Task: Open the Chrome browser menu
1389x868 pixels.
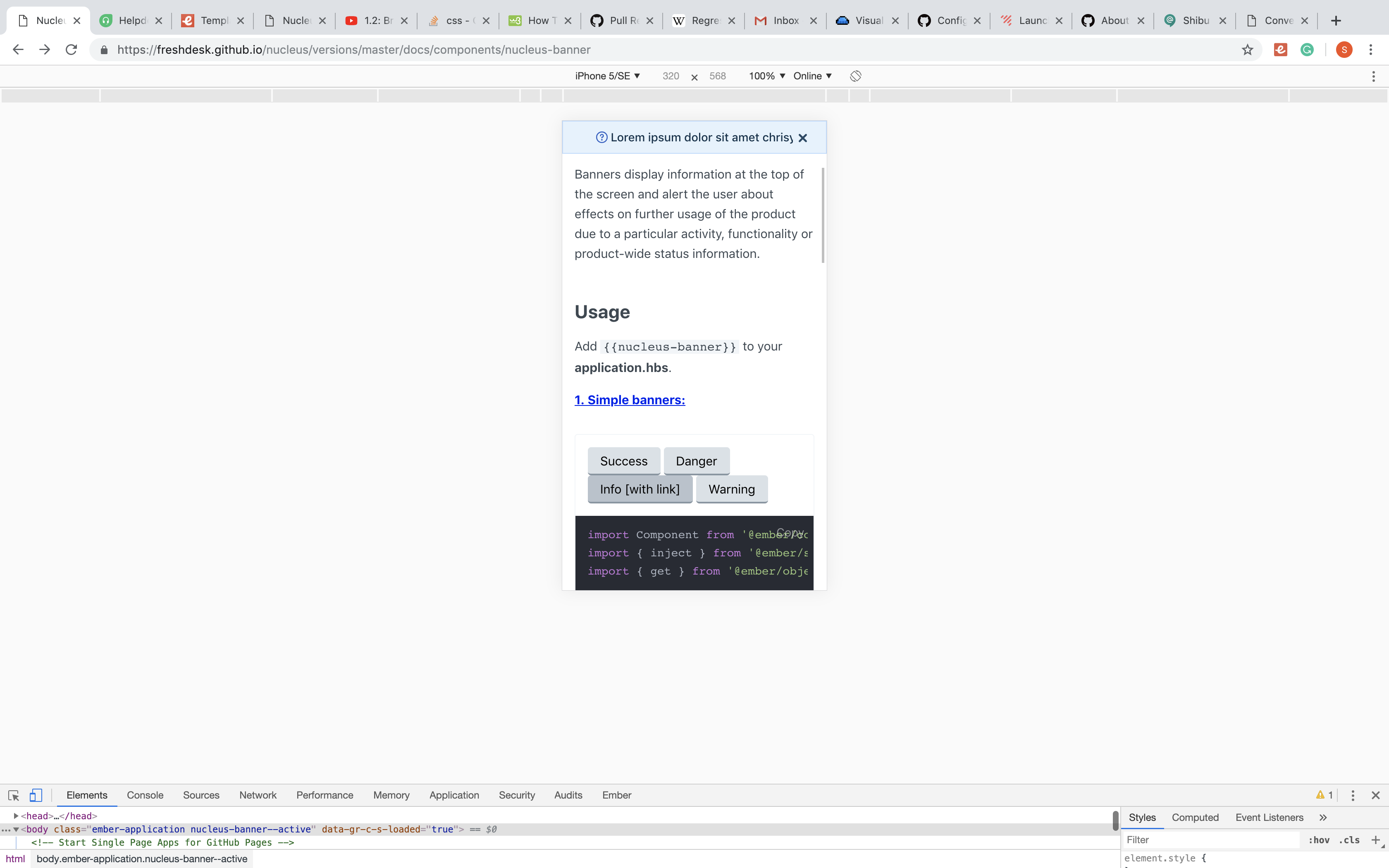Action: (1371, 49)
